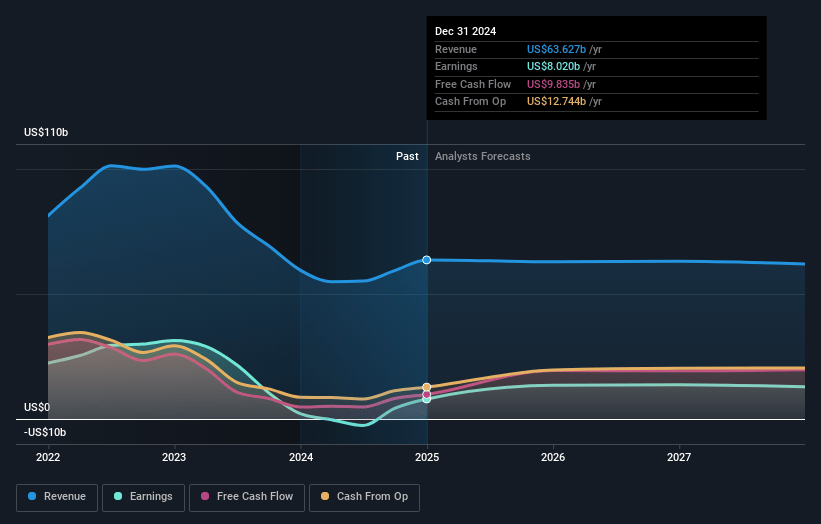Click the Earnings row label in tooltip
Screen dimensions: 821x524
coord(456,66)
